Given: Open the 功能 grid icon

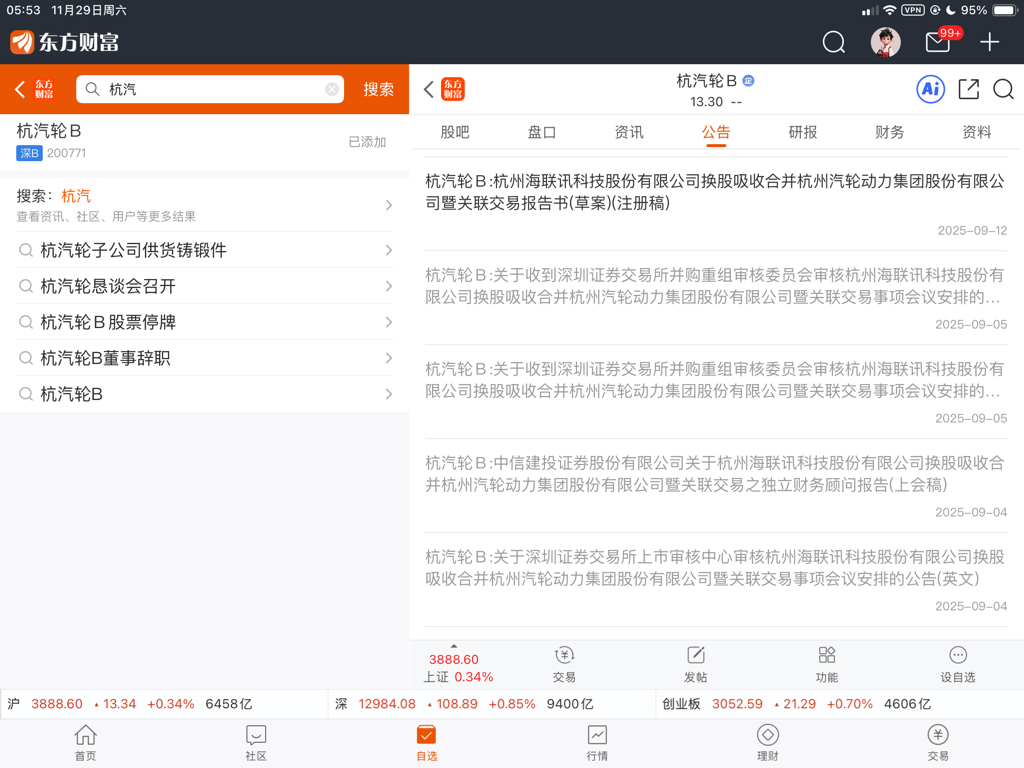Looking at the screenshot, I should (x=827, y=665).
